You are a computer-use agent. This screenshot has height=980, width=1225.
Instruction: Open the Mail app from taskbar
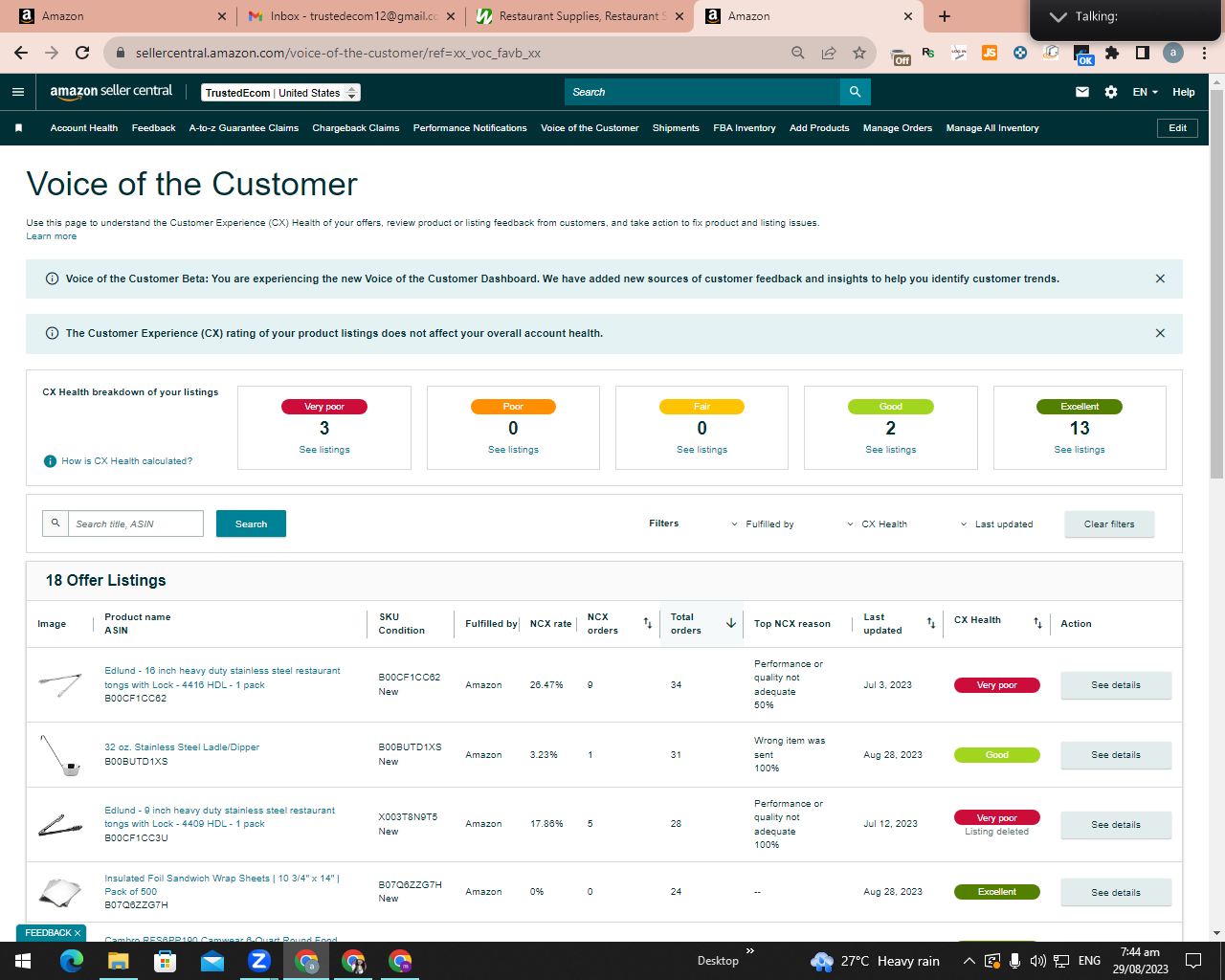212,961
